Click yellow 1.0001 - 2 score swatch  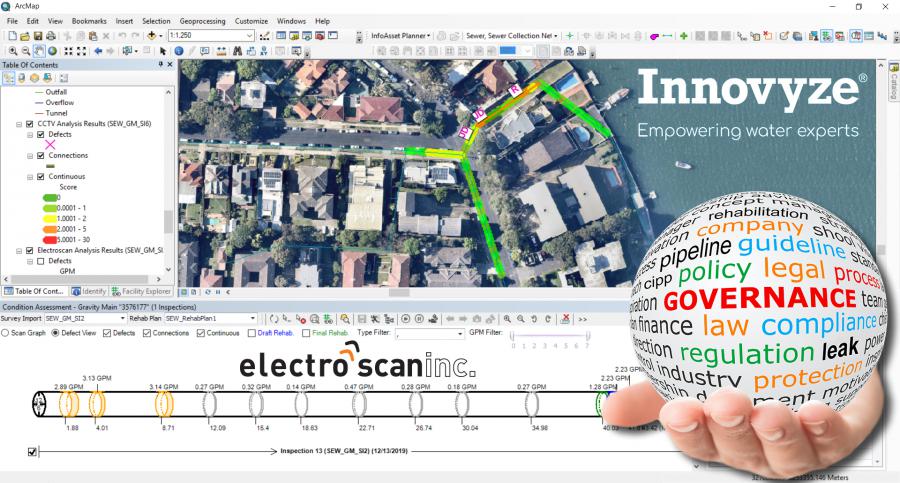click(x=50, y=219)
